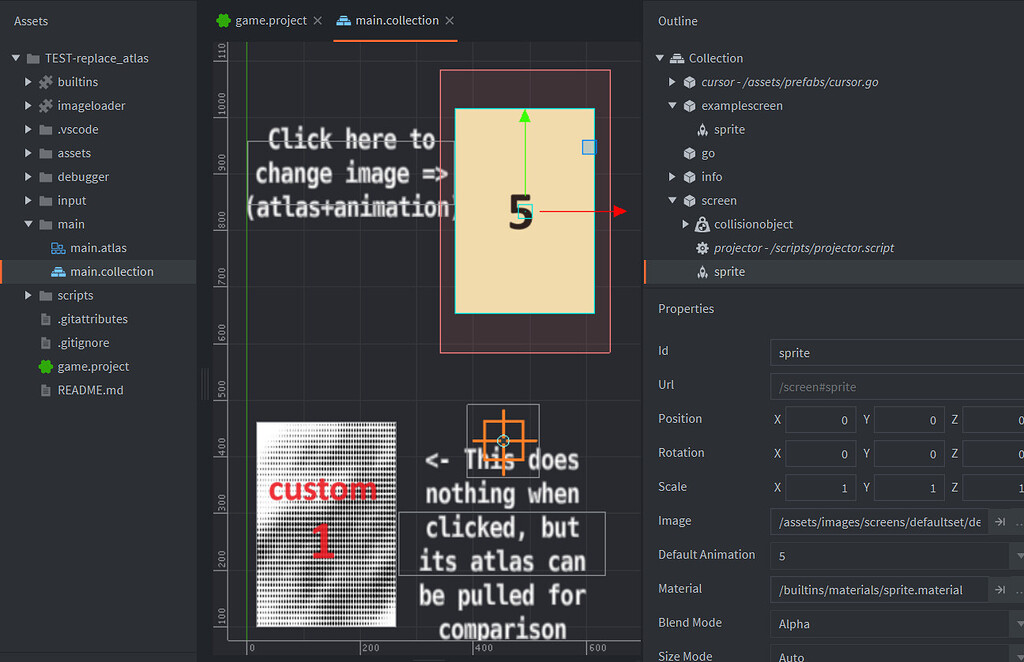Click the examplescreen game object cube icon
The image size is (1024, 662).
pyautogui.click(x=688, y=105)
